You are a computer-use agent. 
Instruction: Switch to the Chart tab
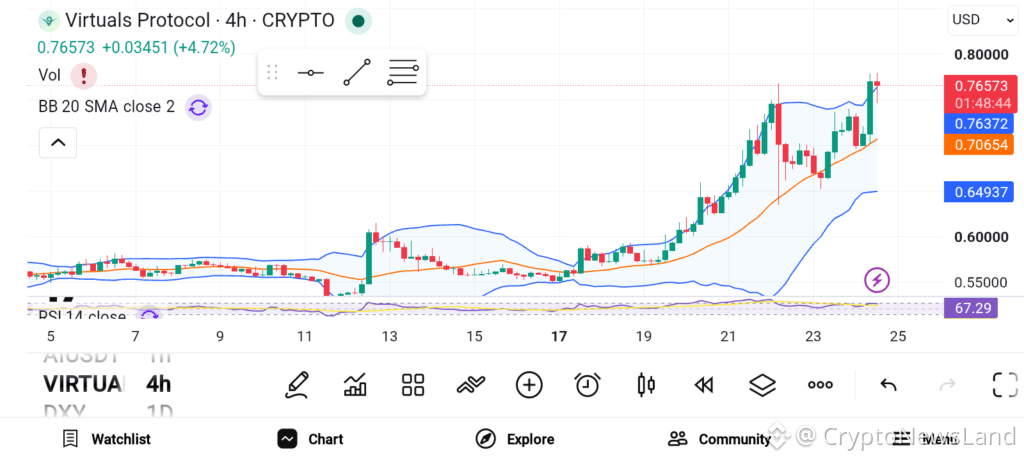[x=310, y=439]
